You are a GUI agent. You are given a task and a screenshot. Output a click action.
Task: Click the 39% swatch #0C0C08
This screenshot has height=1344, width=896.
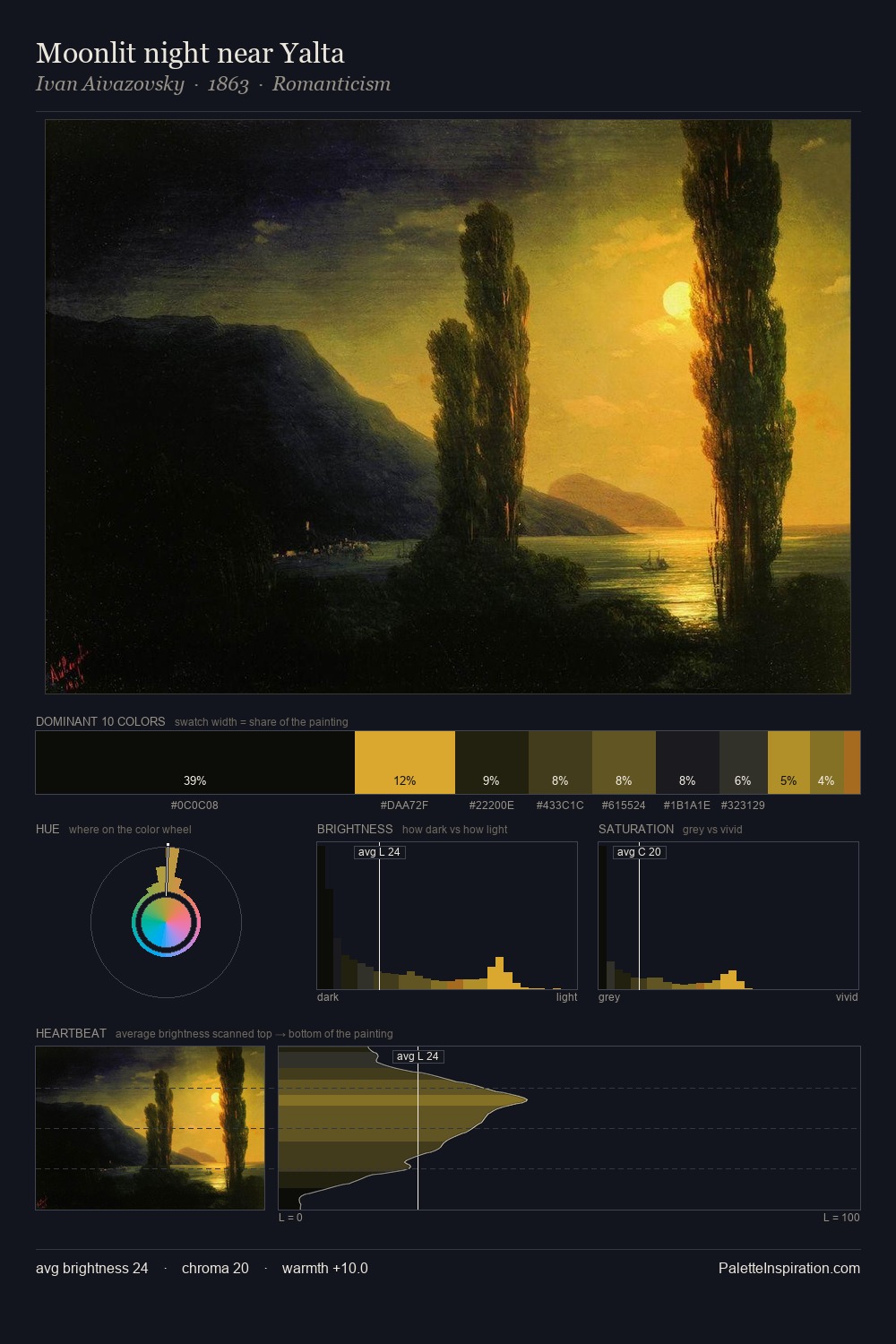[x=195, y=762]
